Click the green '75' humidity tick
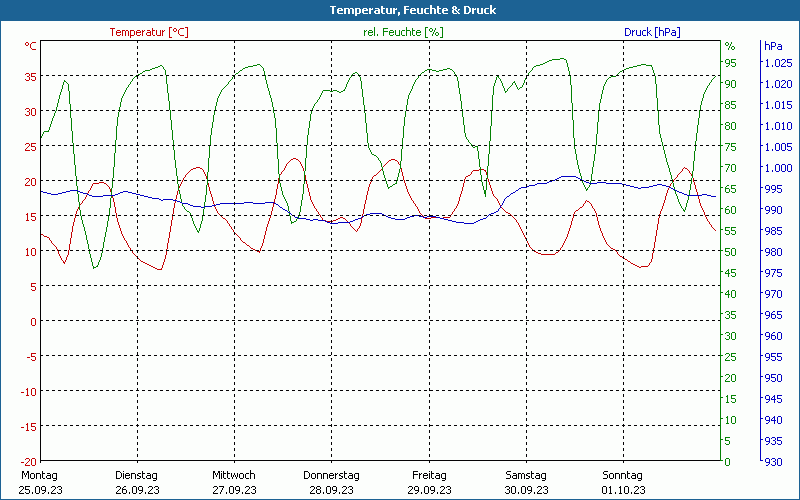Image resolution: width=800 pixels, height=500 pixels. coord(731,147)
